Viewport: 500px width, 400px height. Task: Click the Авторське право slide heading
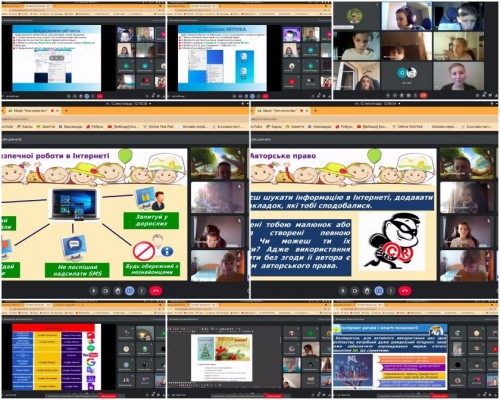[283, 156]
